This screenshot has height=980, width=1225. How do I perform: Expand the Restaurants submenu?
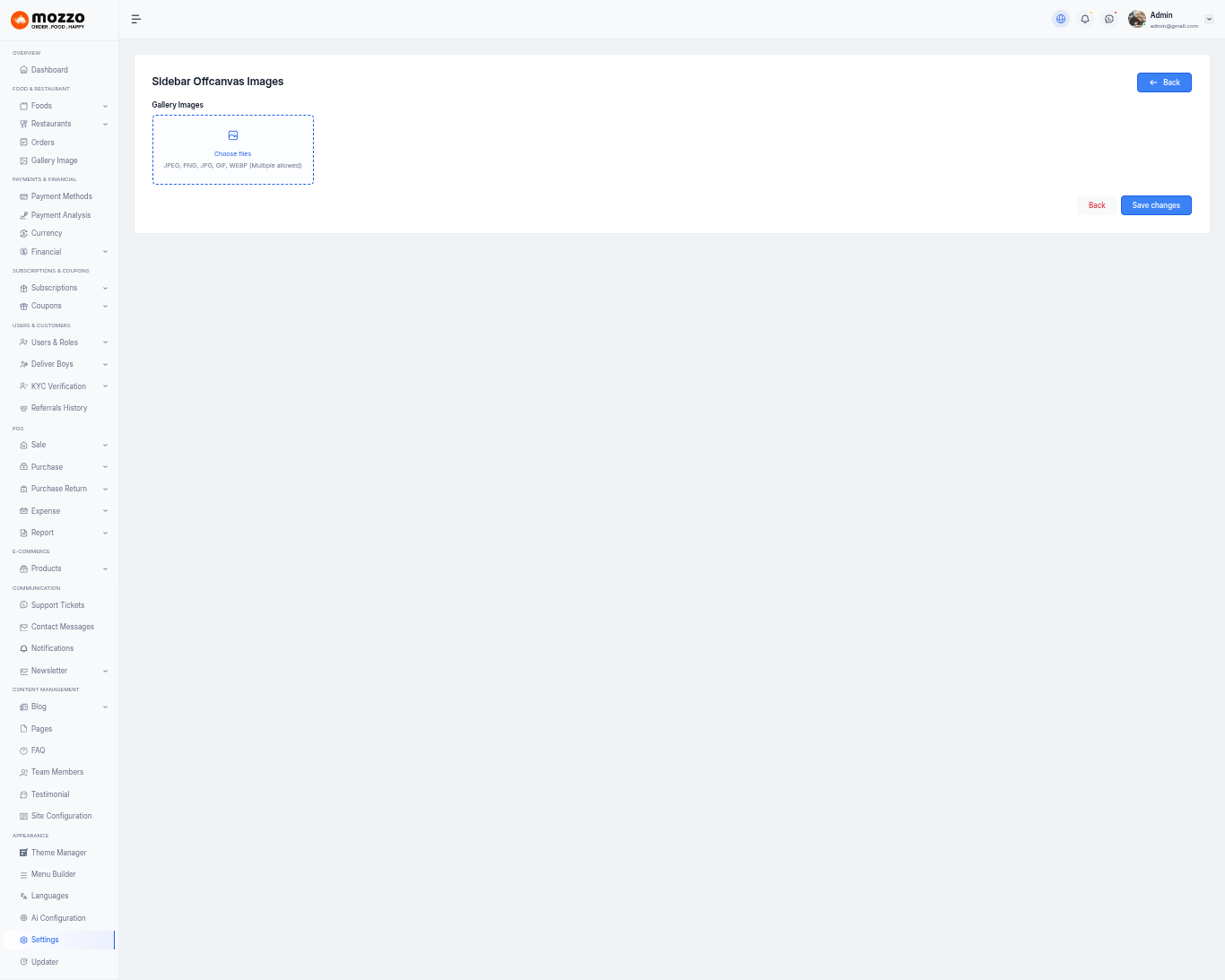105,124
